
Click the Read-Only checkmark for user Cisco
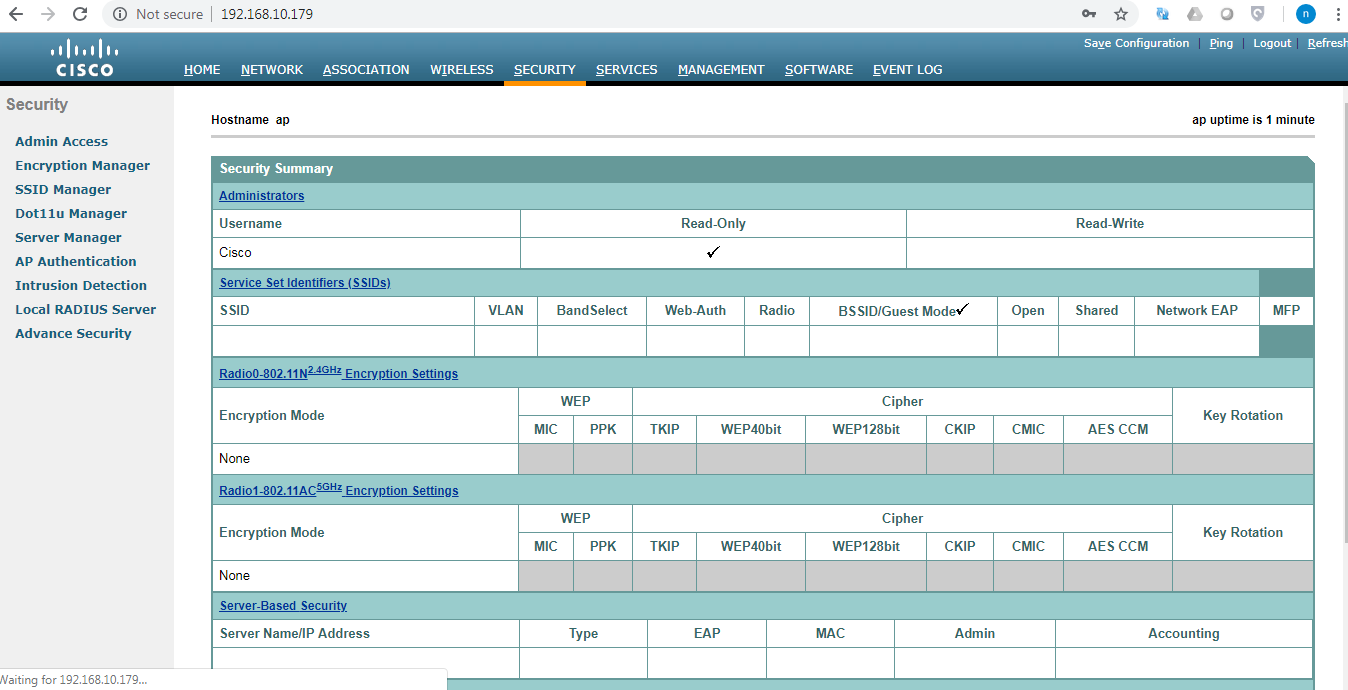[712, 251]
